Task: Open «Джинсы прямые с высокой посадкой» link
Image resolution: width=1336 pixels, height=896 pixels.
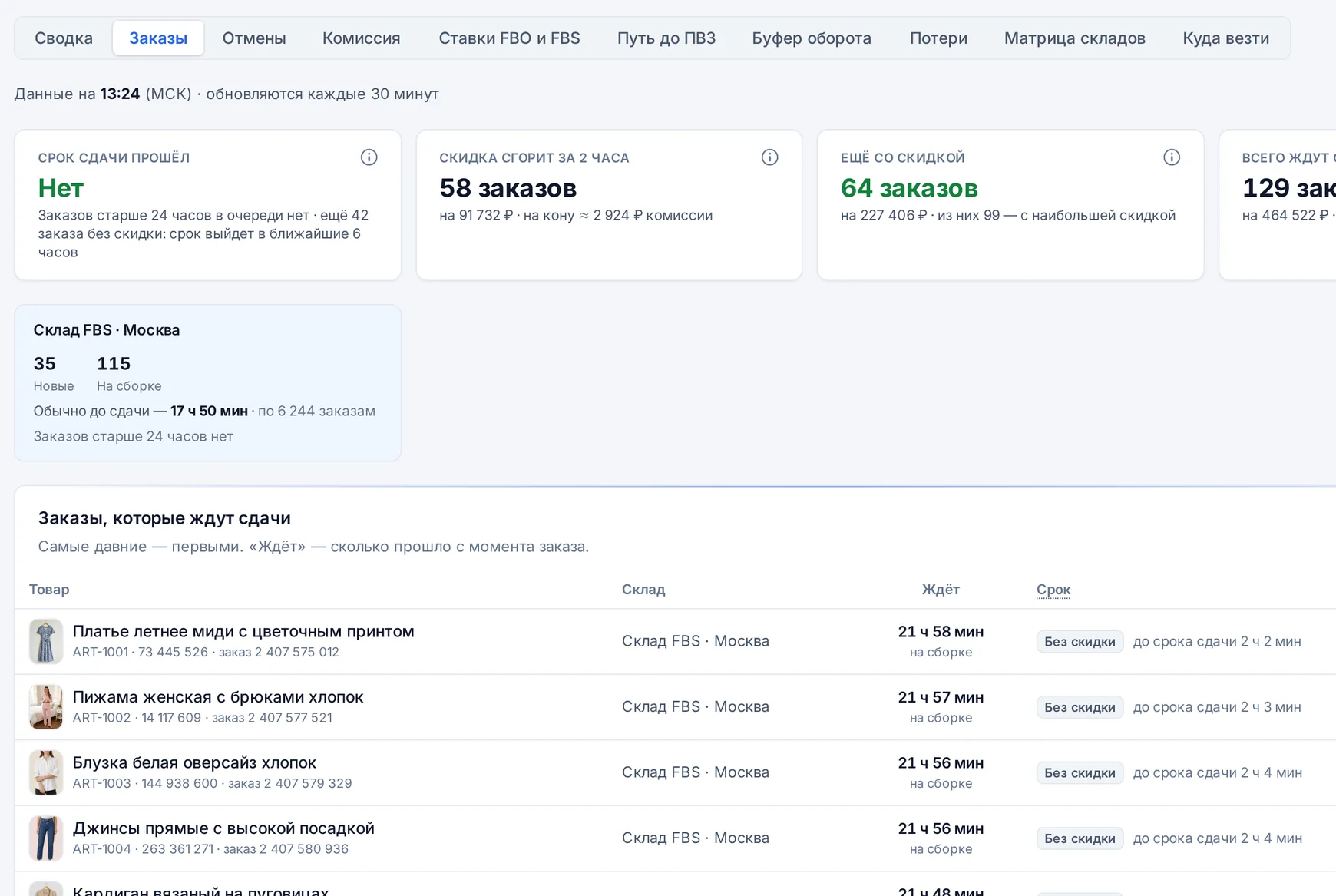Action: pyautogui.click(x=223, y=828)
